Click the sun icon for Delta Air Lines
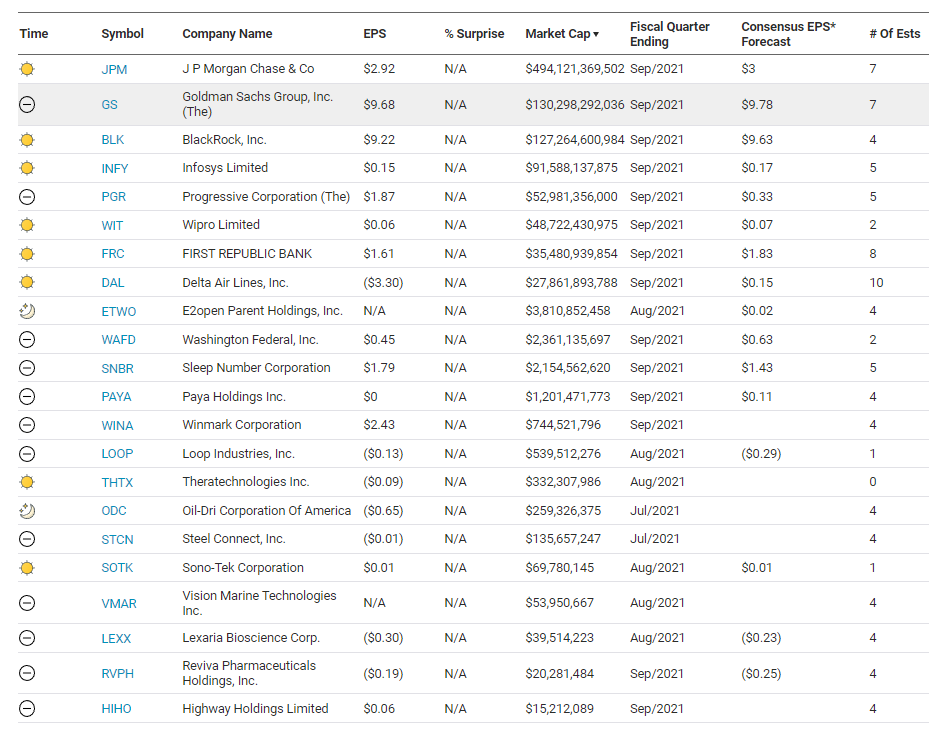Screen dimensions: 929x735 pos(27,283)
